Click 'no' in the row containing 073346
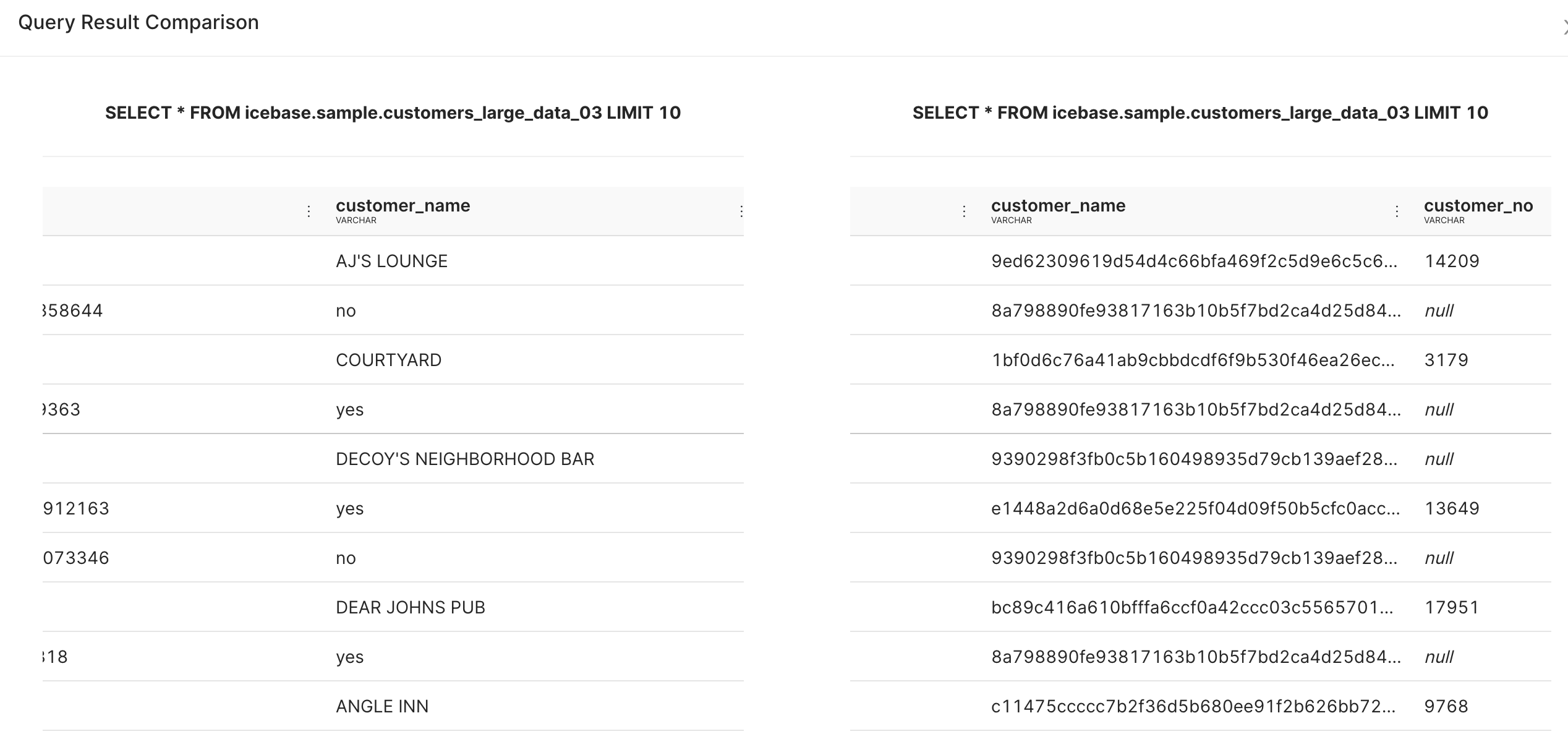This screenshot has height=747, width=1568. pos(346,558)
